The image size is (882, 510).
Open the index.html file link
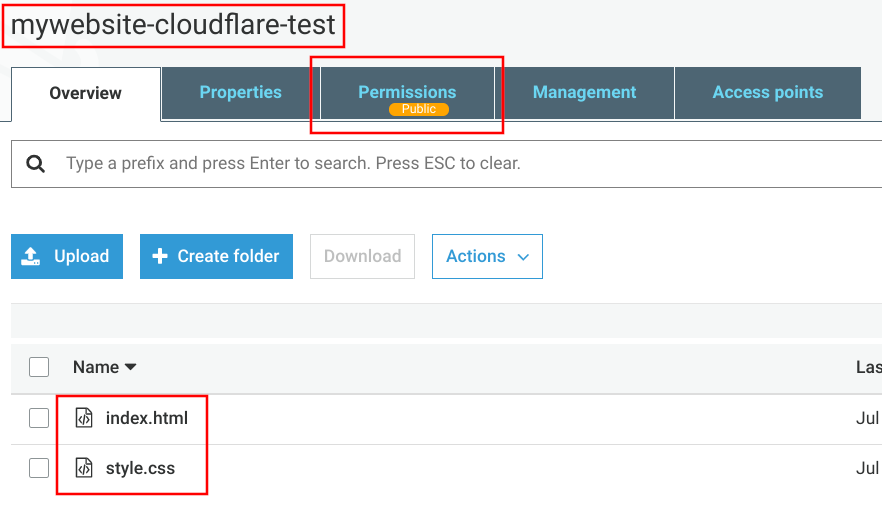click(146, 418)
